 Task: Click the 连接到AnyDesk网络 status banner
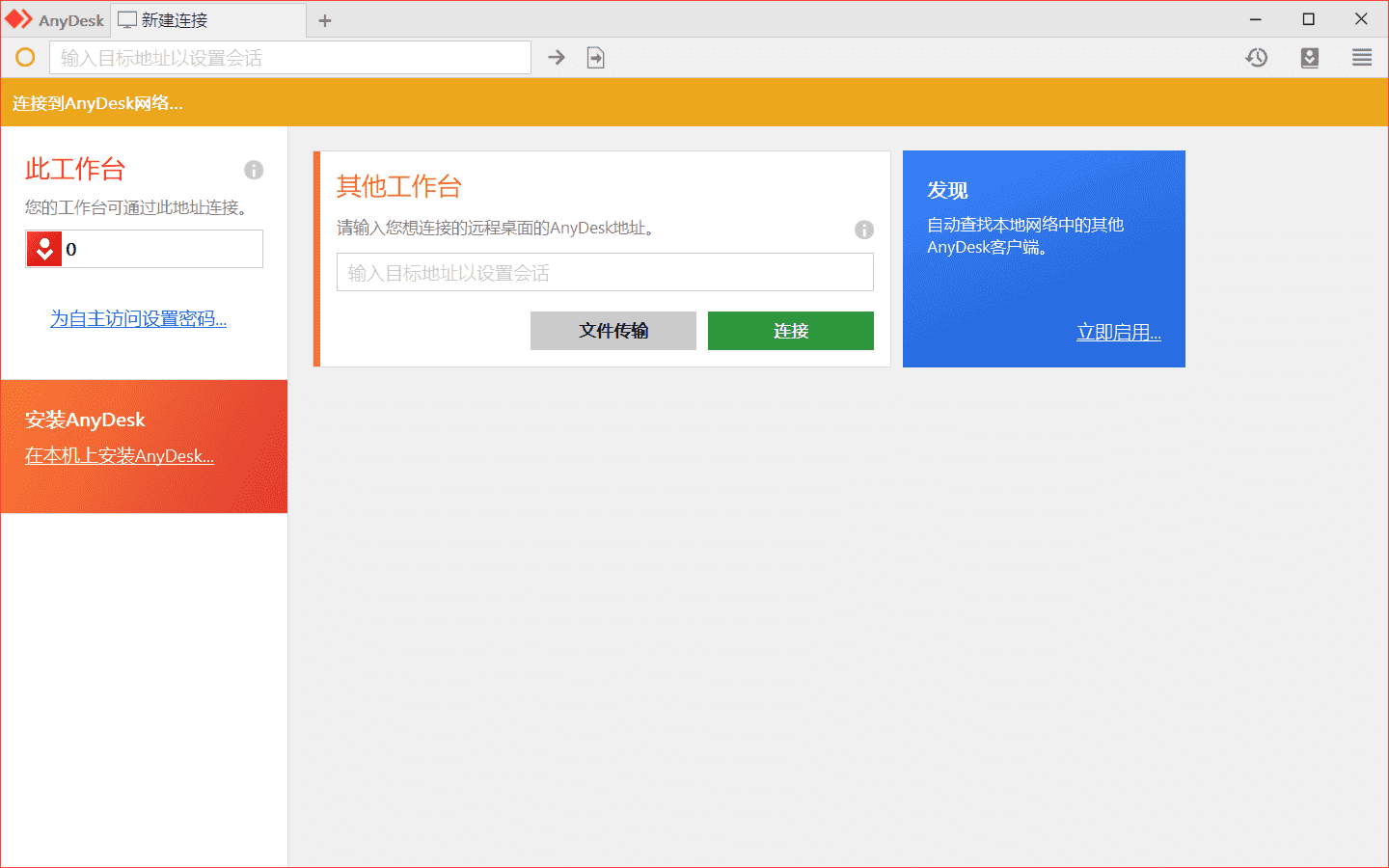[694, 102]
